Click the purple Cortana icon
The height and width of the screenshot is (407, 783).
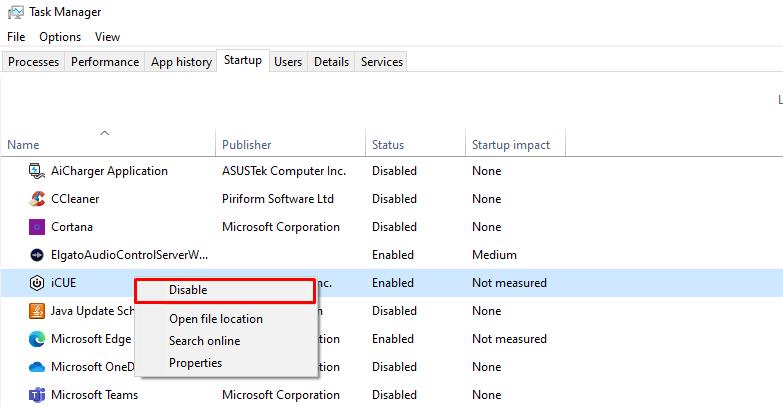[37, 227]
